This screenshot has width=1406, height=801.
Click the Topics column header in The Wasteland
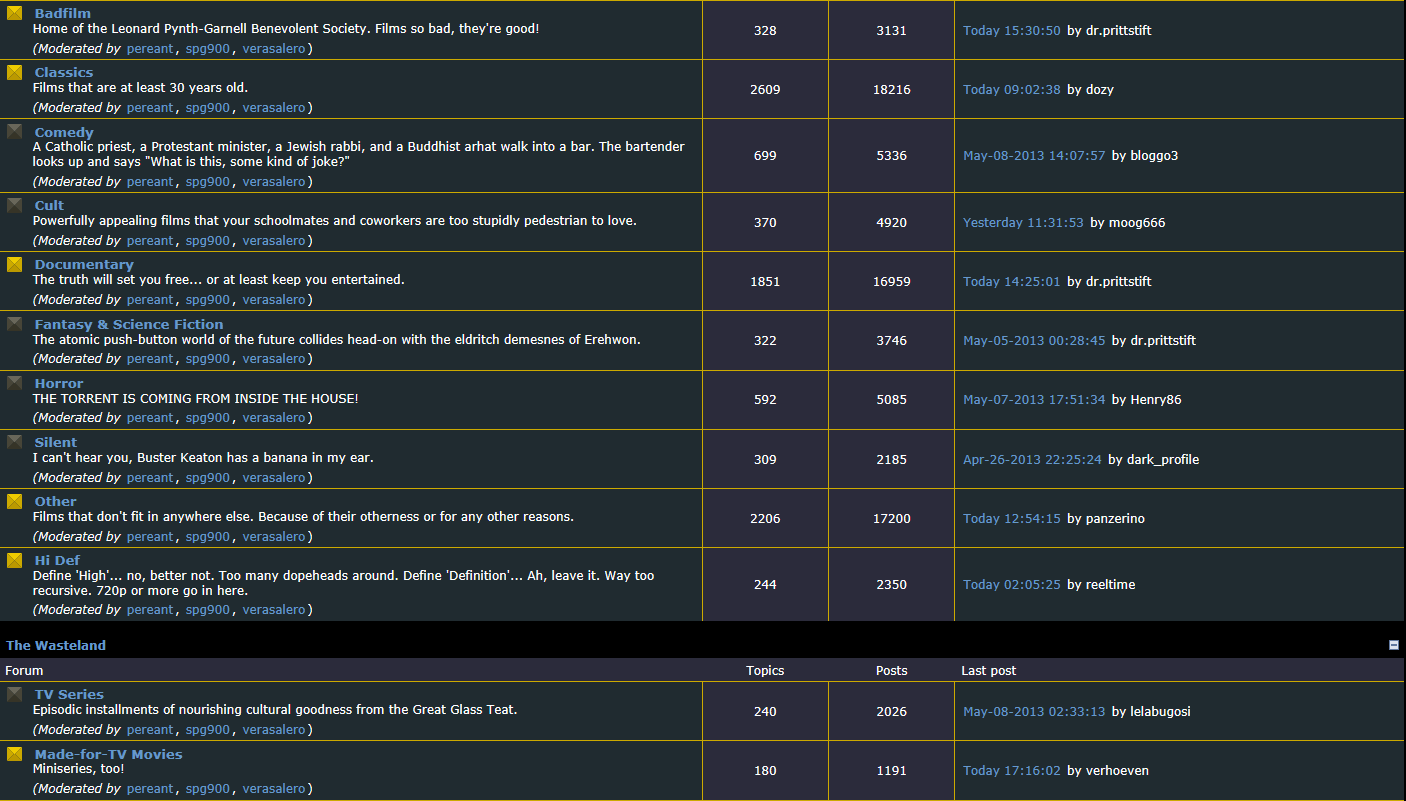coord(765,670)
